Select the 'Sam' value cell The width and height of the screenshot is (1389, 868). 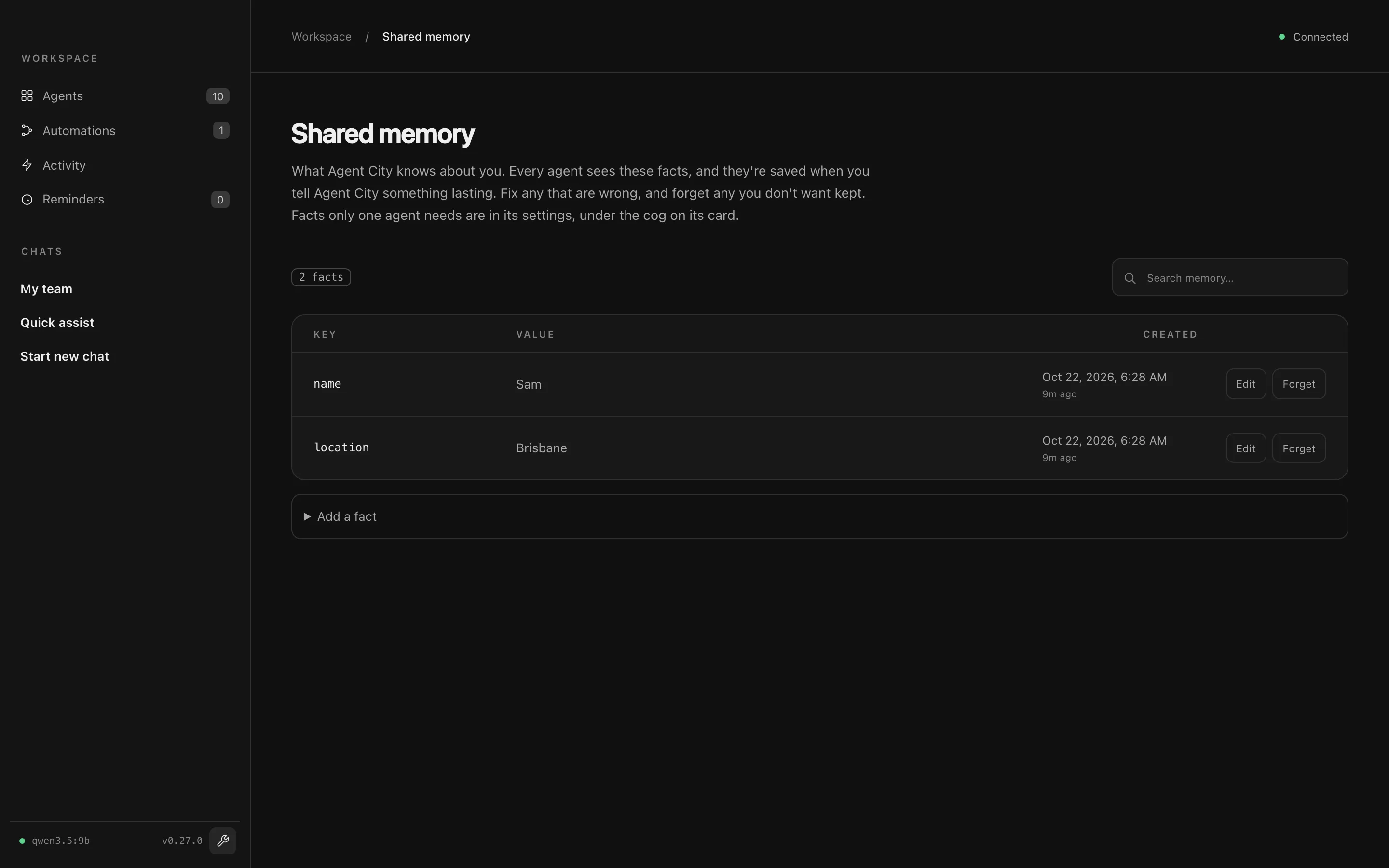529,384
